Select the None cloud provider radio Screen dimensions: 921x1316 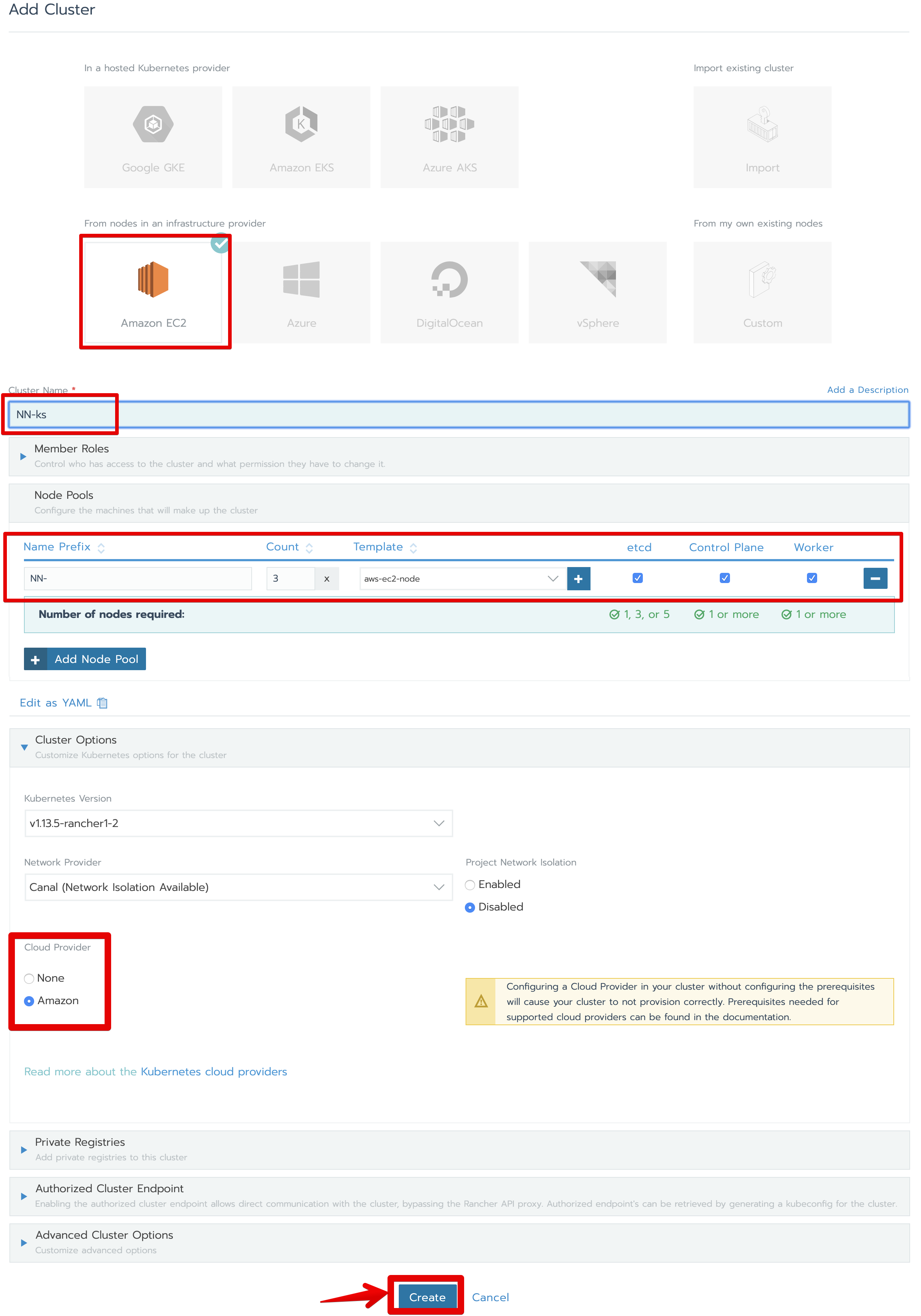29,978
